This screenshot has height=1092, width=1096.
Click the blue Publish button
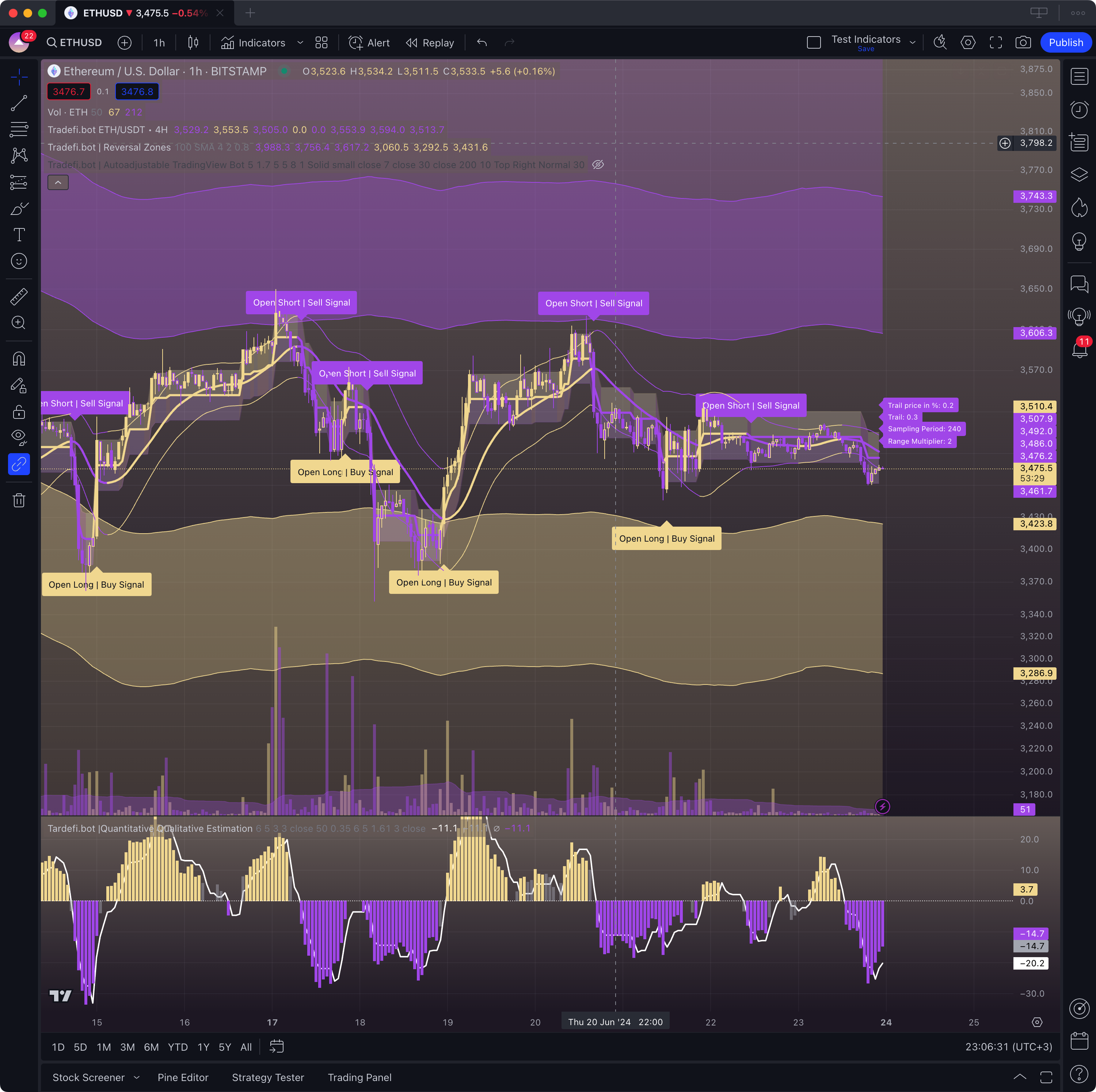pos(1065,42)
